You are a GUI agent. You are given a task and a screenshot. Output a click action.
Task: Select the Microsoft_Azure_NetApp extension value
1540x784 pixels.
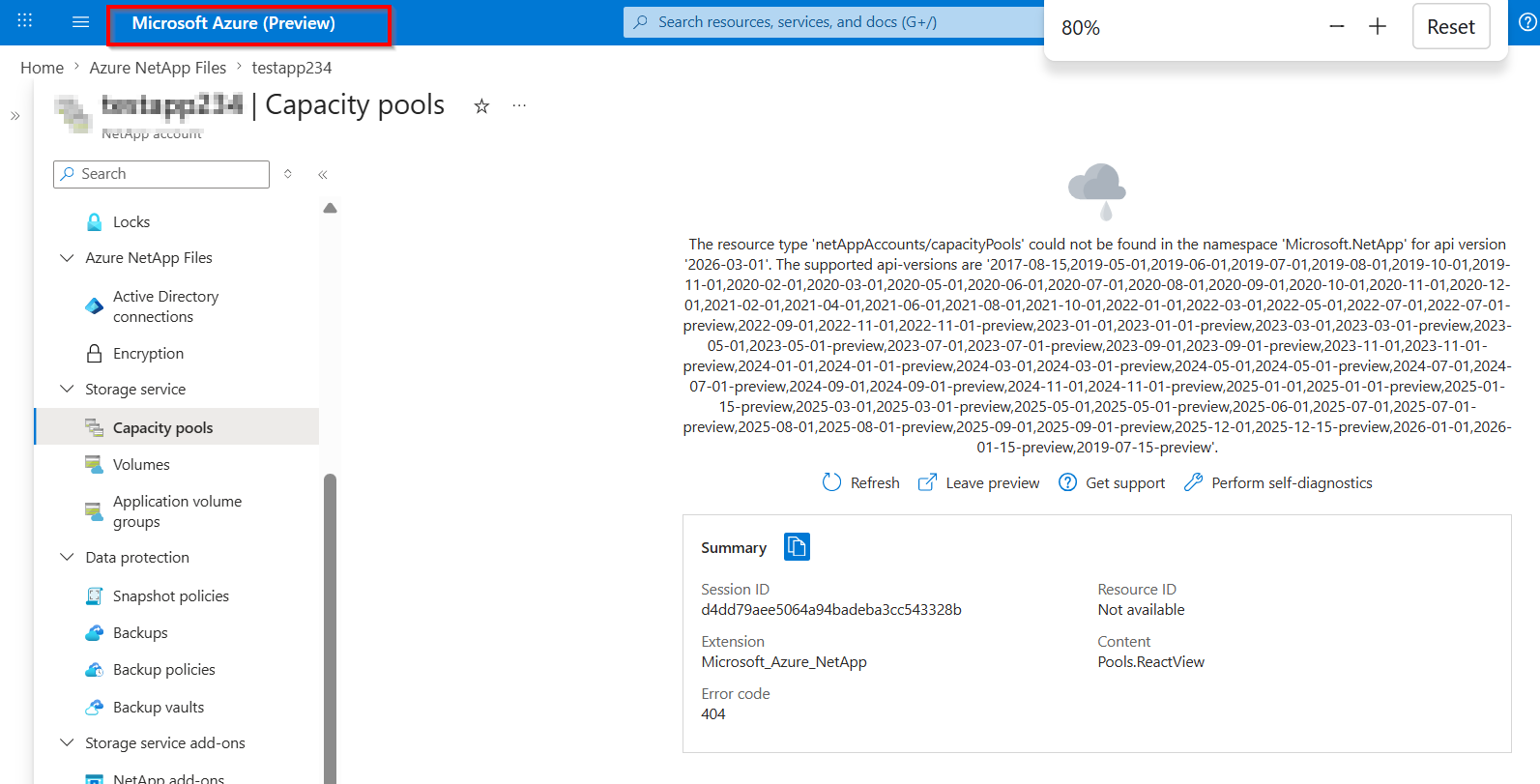tap(784, 662)
